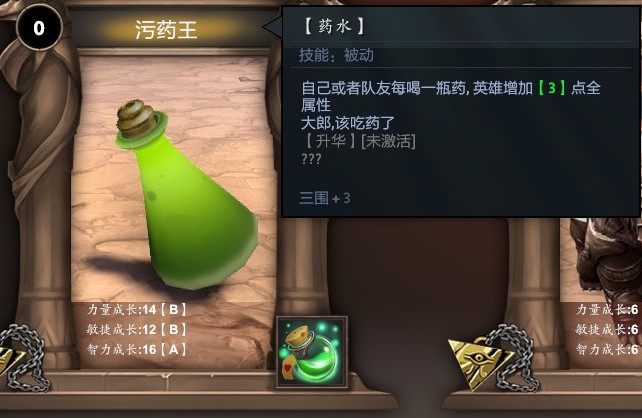Click the right card's 智力成长:6 row
This screenshot has height=418, width=642.
(x=608, y=349)
